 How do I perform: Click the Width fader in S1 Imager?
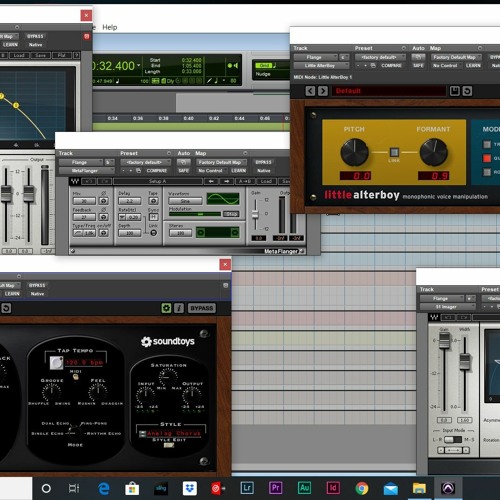coord(465,362)
